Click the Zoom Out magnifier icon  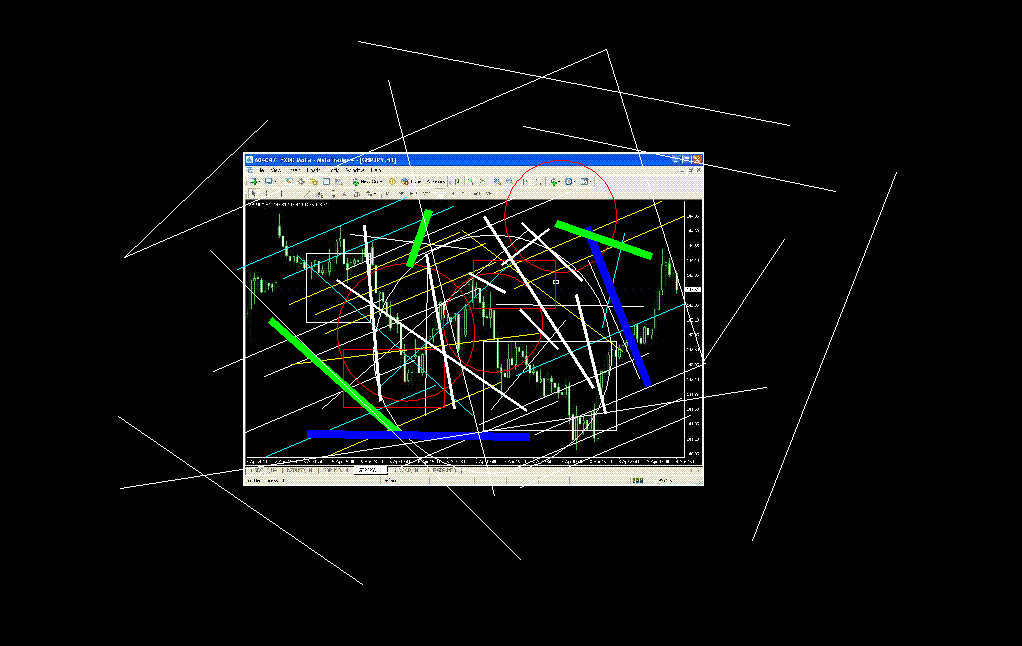509,182
